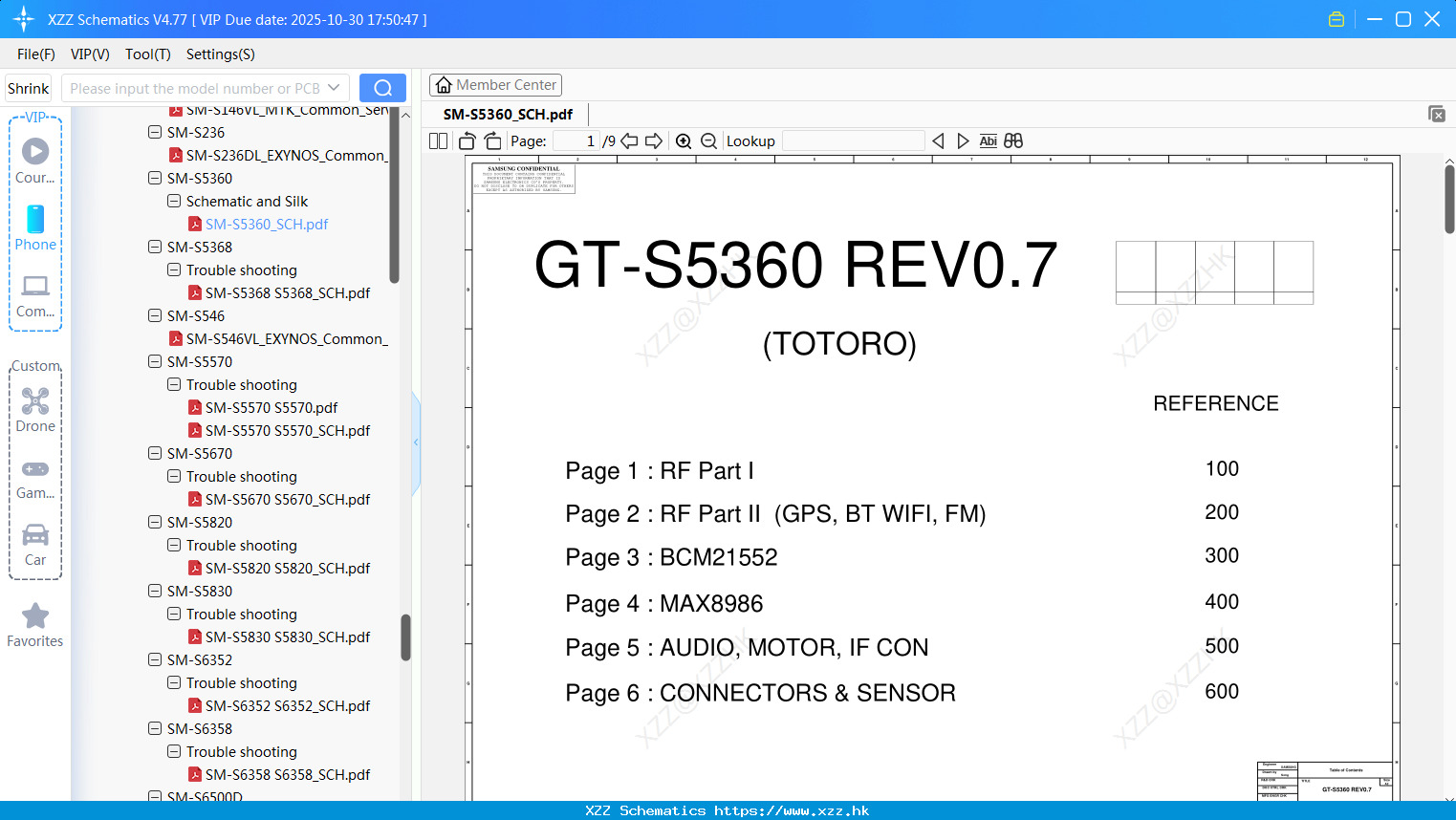Click the binoculars search icon

pyautogui.click(x=1013, y=140)
